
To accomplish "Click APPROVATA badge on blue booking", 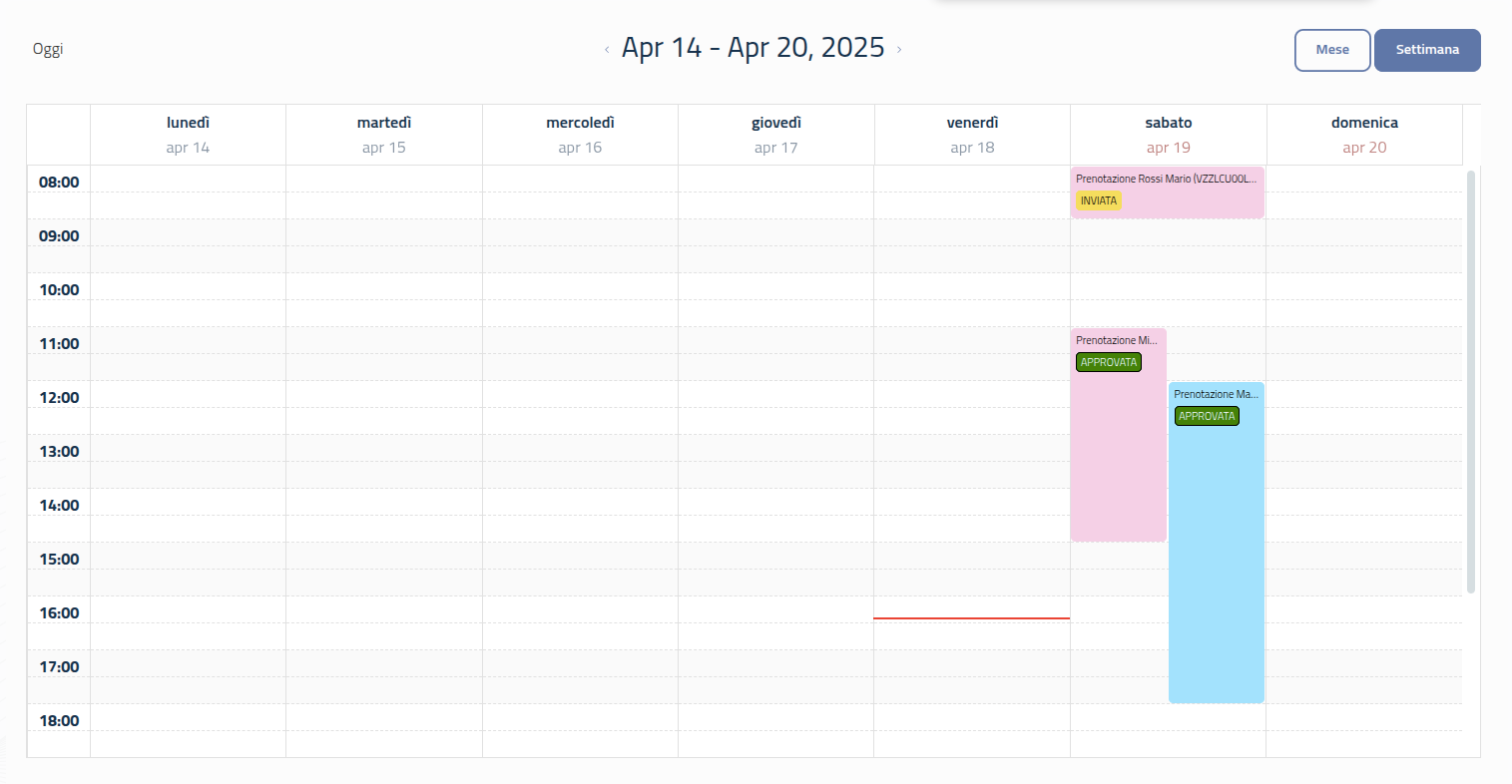I will click(1206, 416).
